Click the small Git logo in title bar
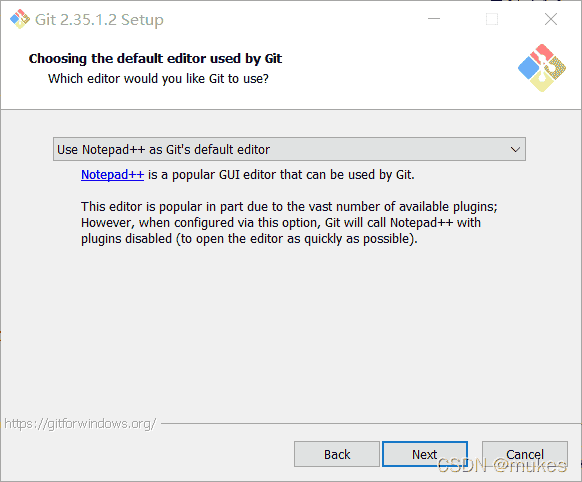 (x=20, y=19)
